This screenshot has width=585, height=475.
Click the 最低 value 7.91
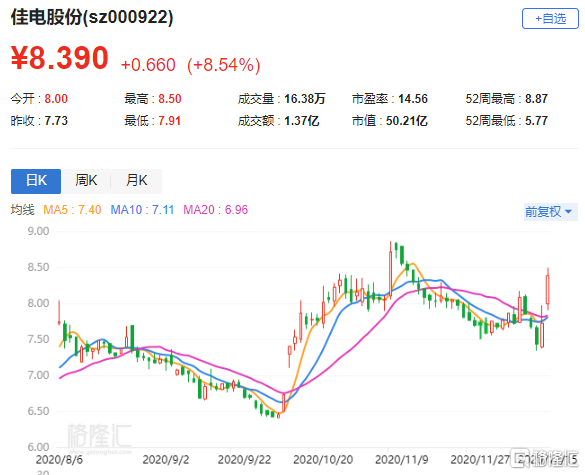click(x=169, y=121)
